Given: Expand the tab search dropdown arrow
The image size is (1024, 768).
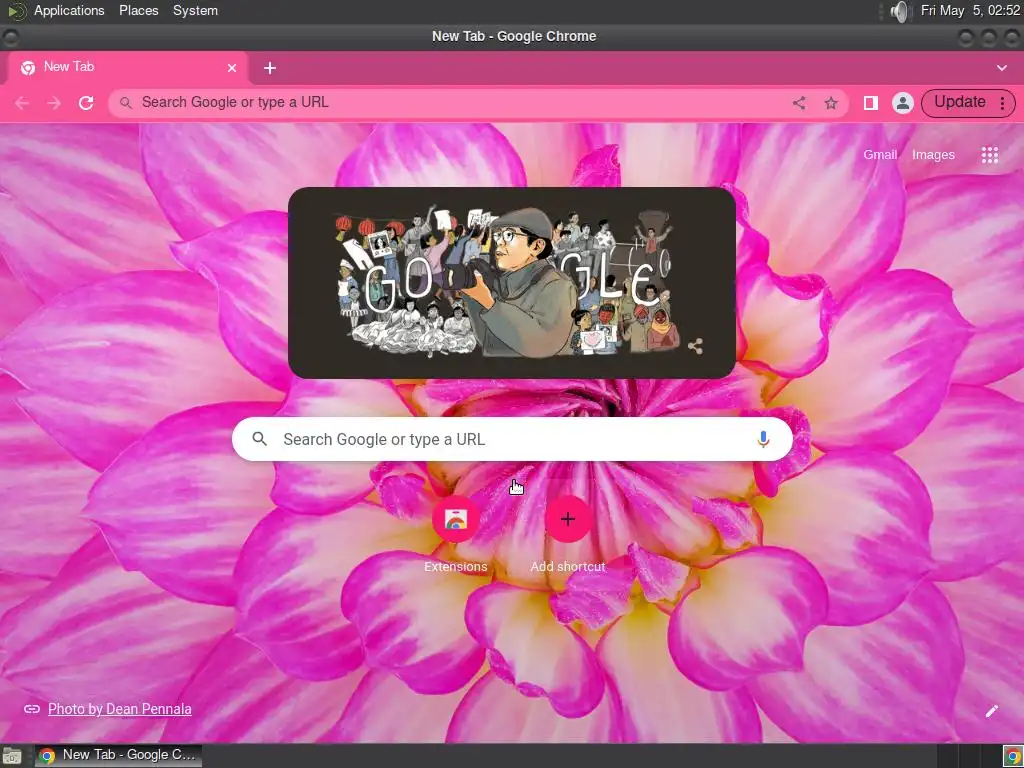Looking at the screenshot, I should pos(1001,68).
